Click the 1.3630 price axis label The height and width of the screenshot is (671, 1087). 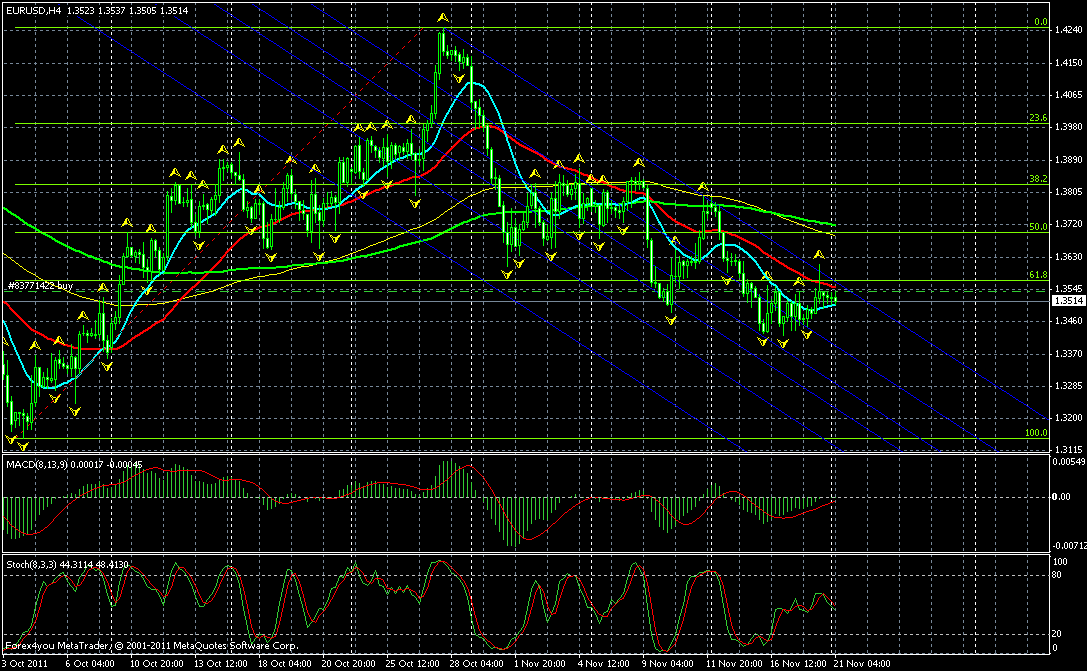coord(1068,256)
